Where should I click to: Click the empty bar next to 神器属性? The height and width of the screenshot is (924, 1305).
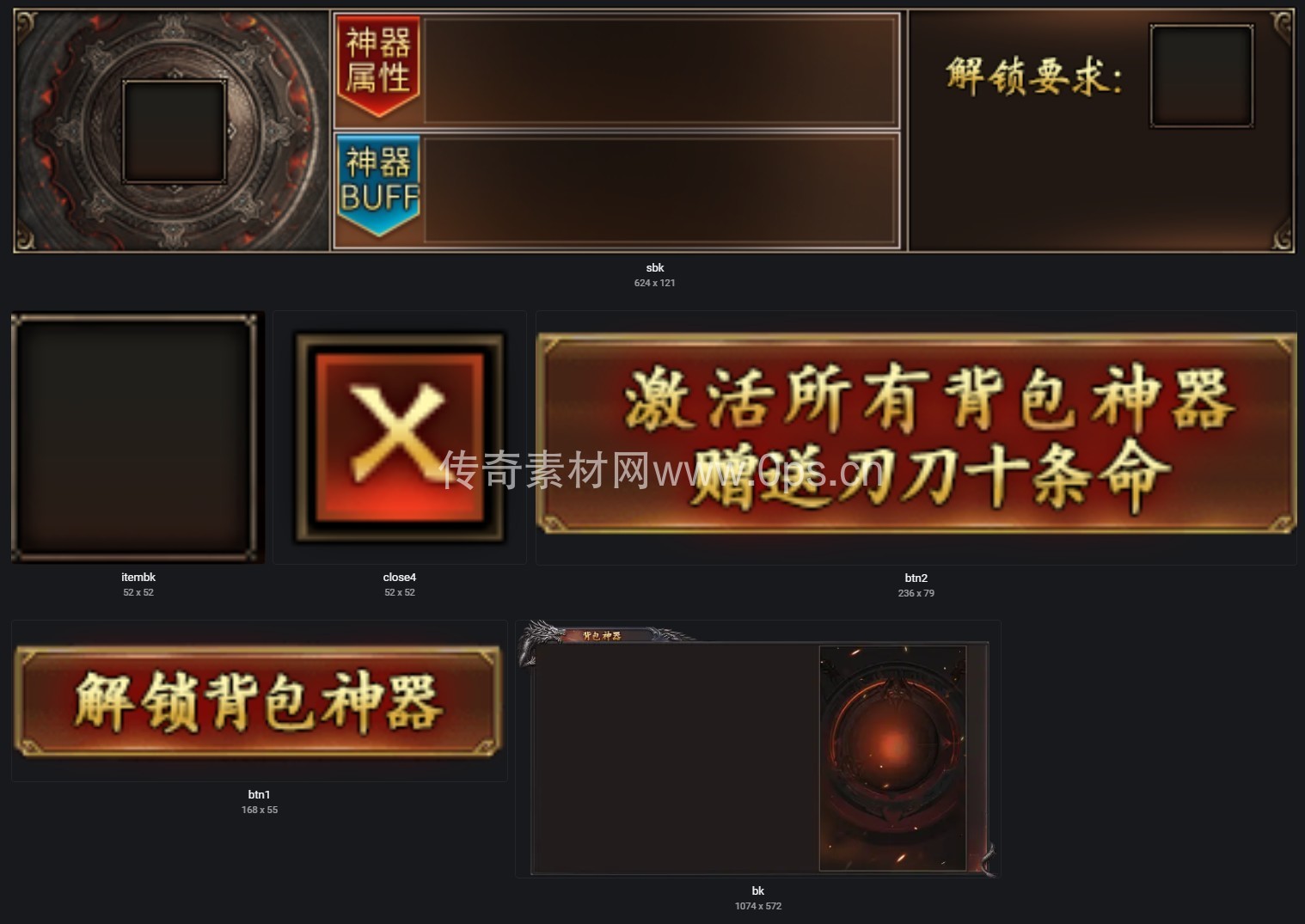coord(660,70)
